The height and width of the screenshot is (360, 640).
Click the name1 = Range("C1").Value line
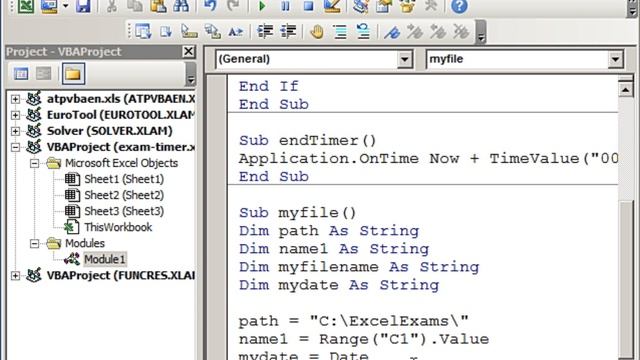click(364, 340)
